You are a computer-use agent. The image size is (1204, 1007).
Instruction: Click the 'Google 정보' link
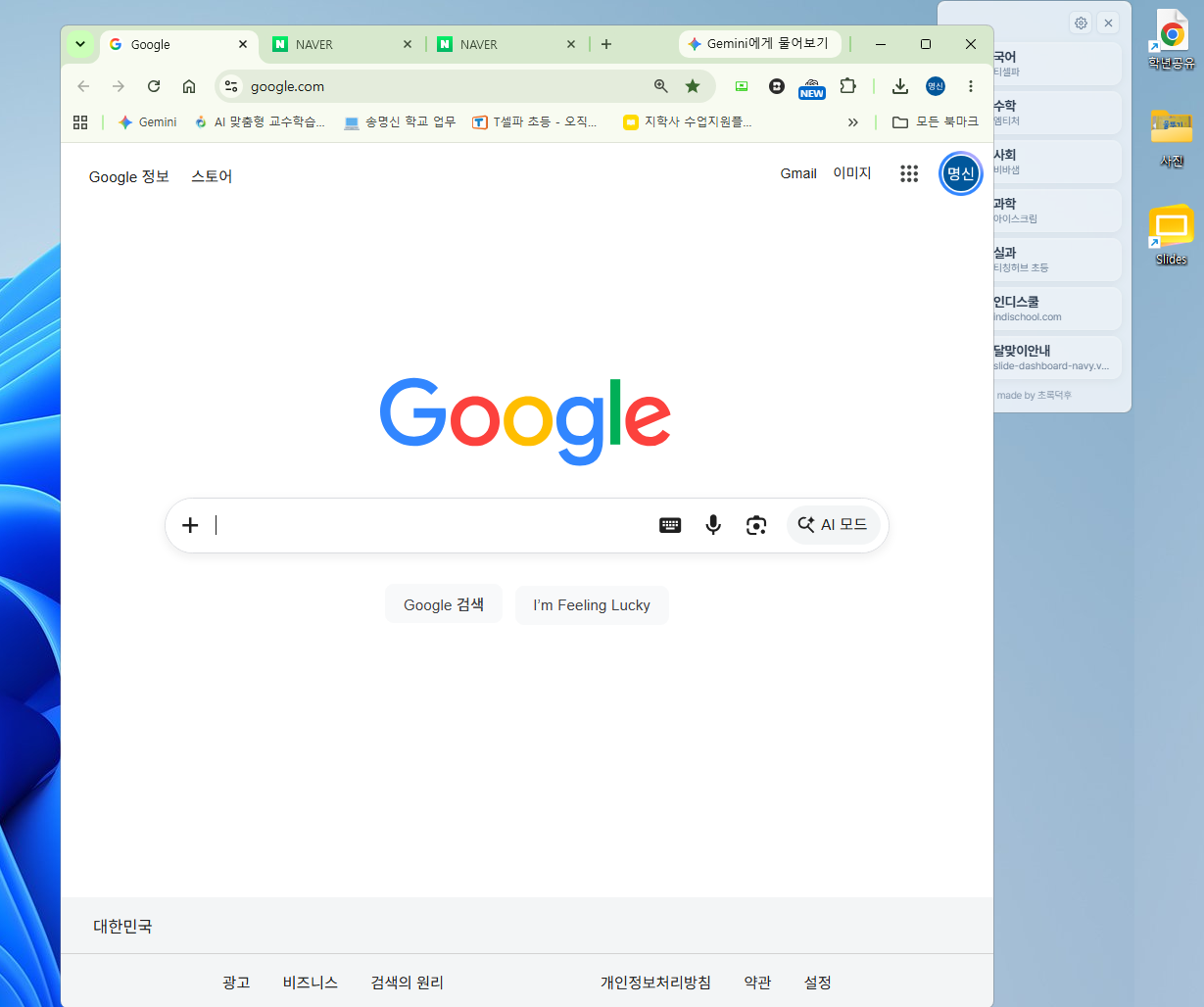(x=129, y=176)
